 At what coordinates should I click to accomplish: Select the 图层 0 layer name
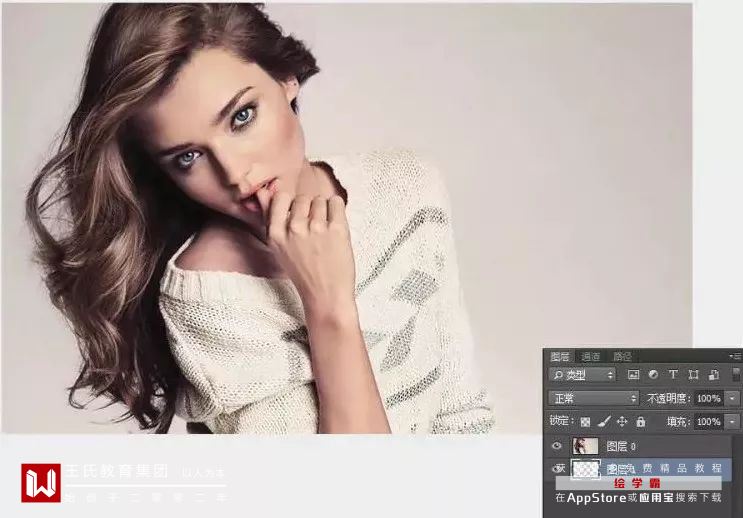[x=621, y=446]
